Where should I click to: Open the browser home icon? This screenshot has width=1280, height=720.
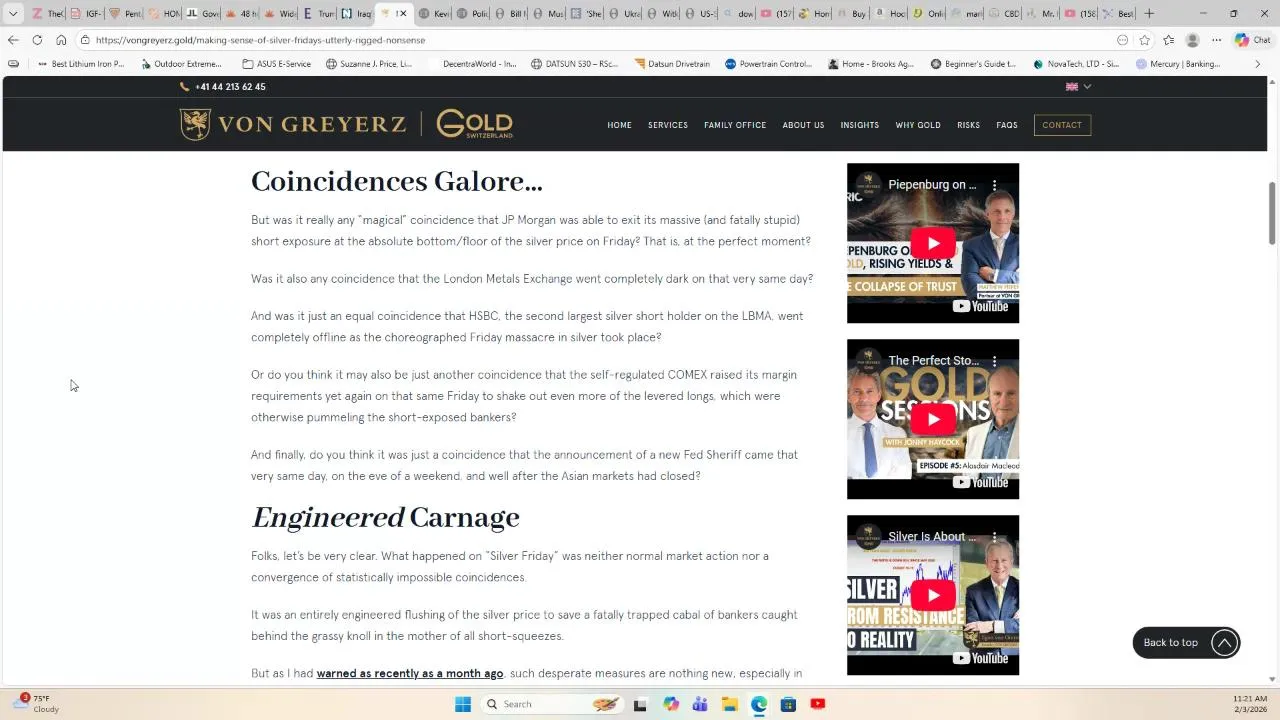pos(61,40)
